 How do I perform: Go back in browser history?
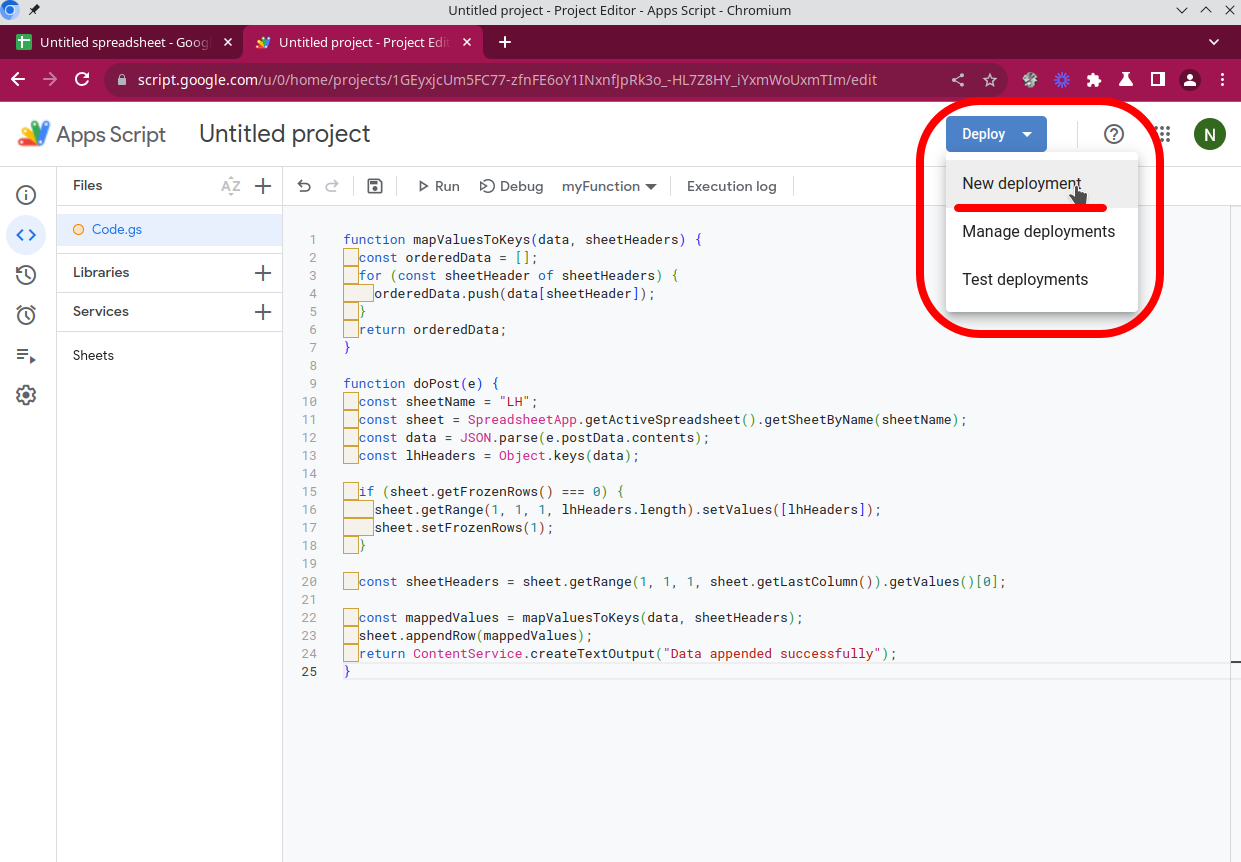(x=19, y=79)
